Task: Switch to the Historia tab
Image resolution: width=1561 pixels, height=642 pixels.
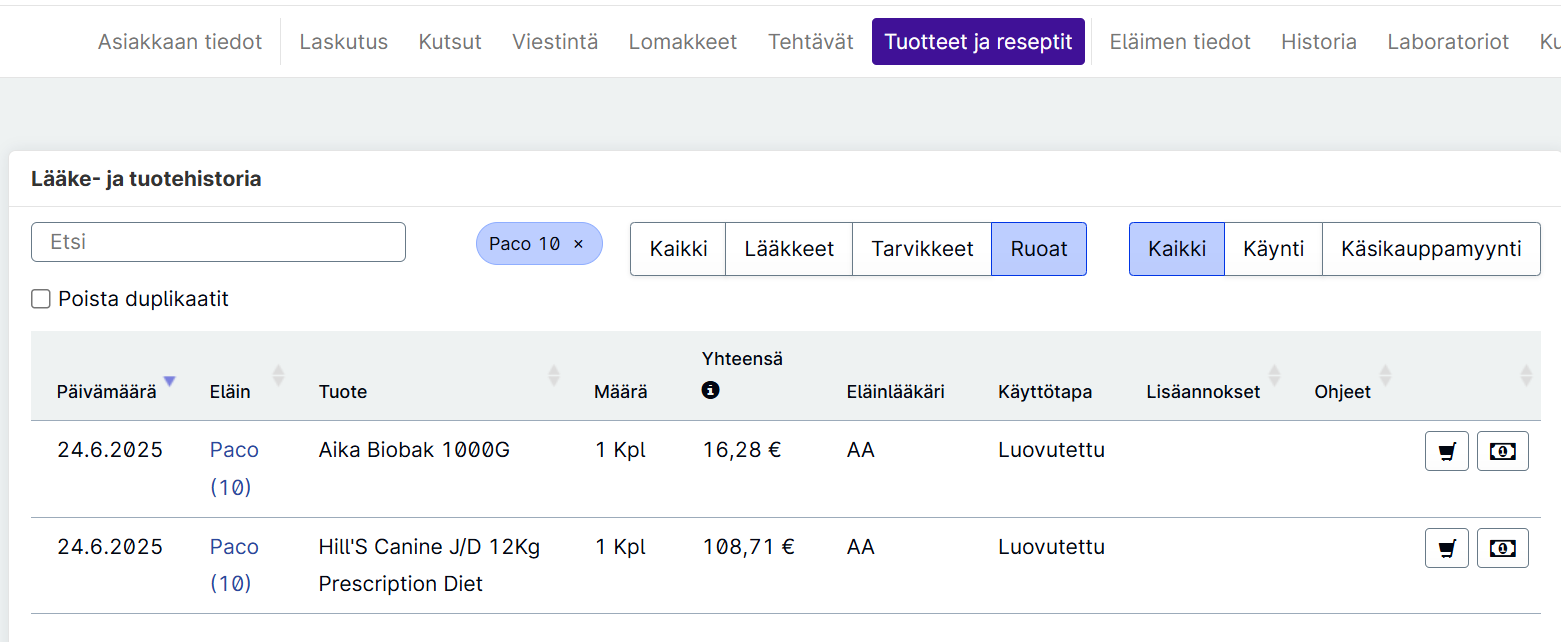Action: pyautogui.click(x=1319, y=42)
